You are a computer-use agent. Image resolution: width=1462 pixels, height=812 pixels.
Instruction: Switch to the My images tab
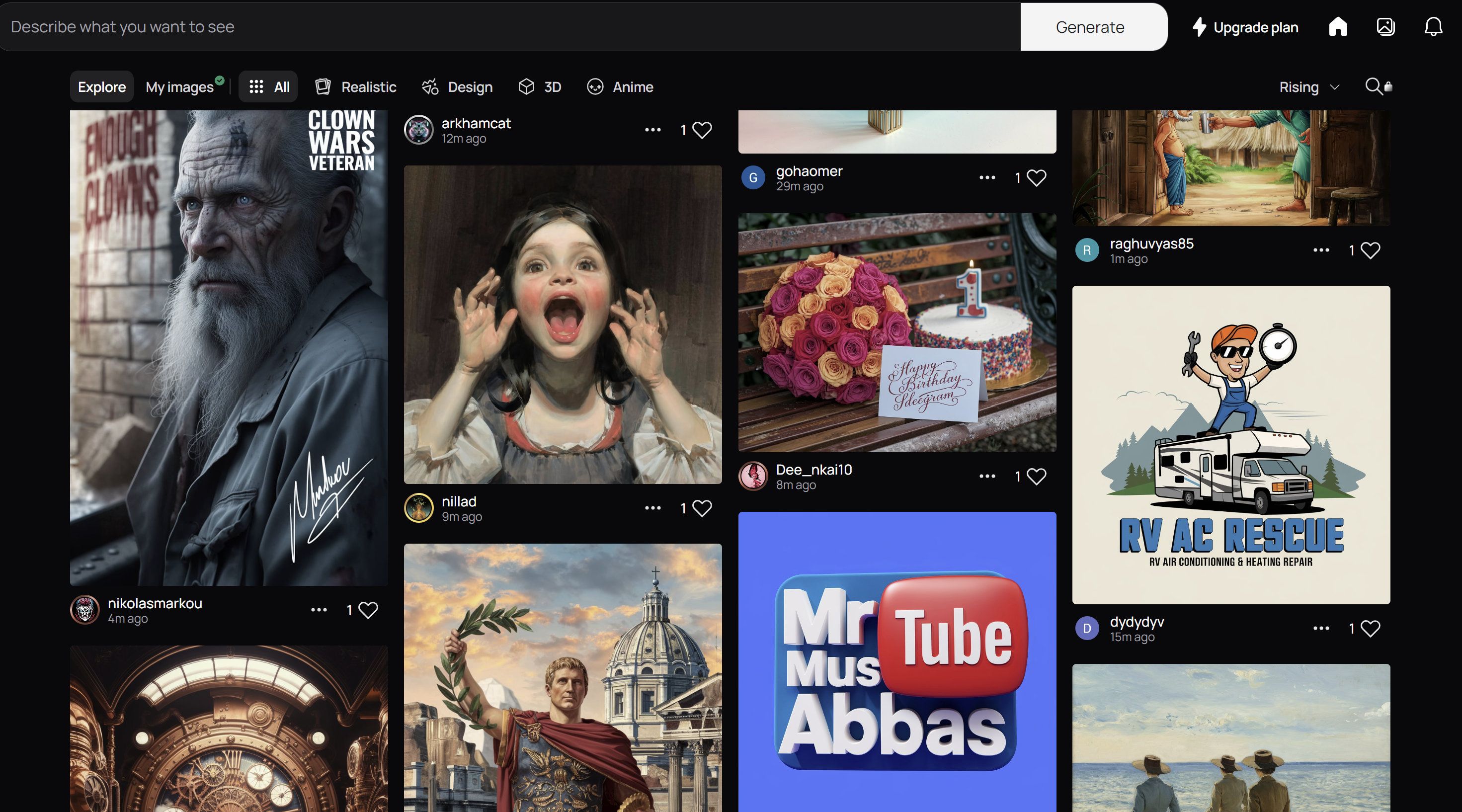[179, 87]
